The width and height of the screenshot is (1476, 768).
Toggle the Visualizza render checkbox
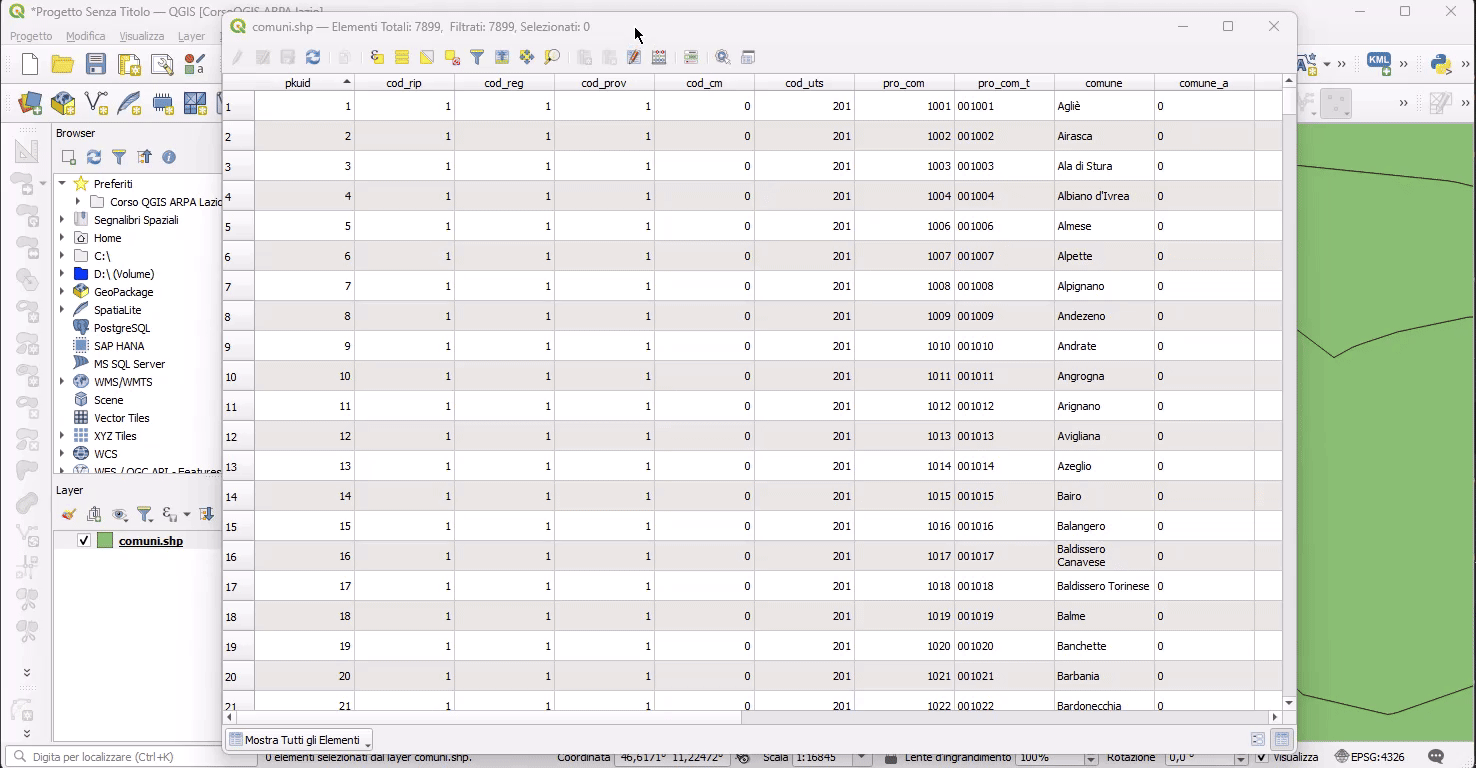click(1262, 758)
